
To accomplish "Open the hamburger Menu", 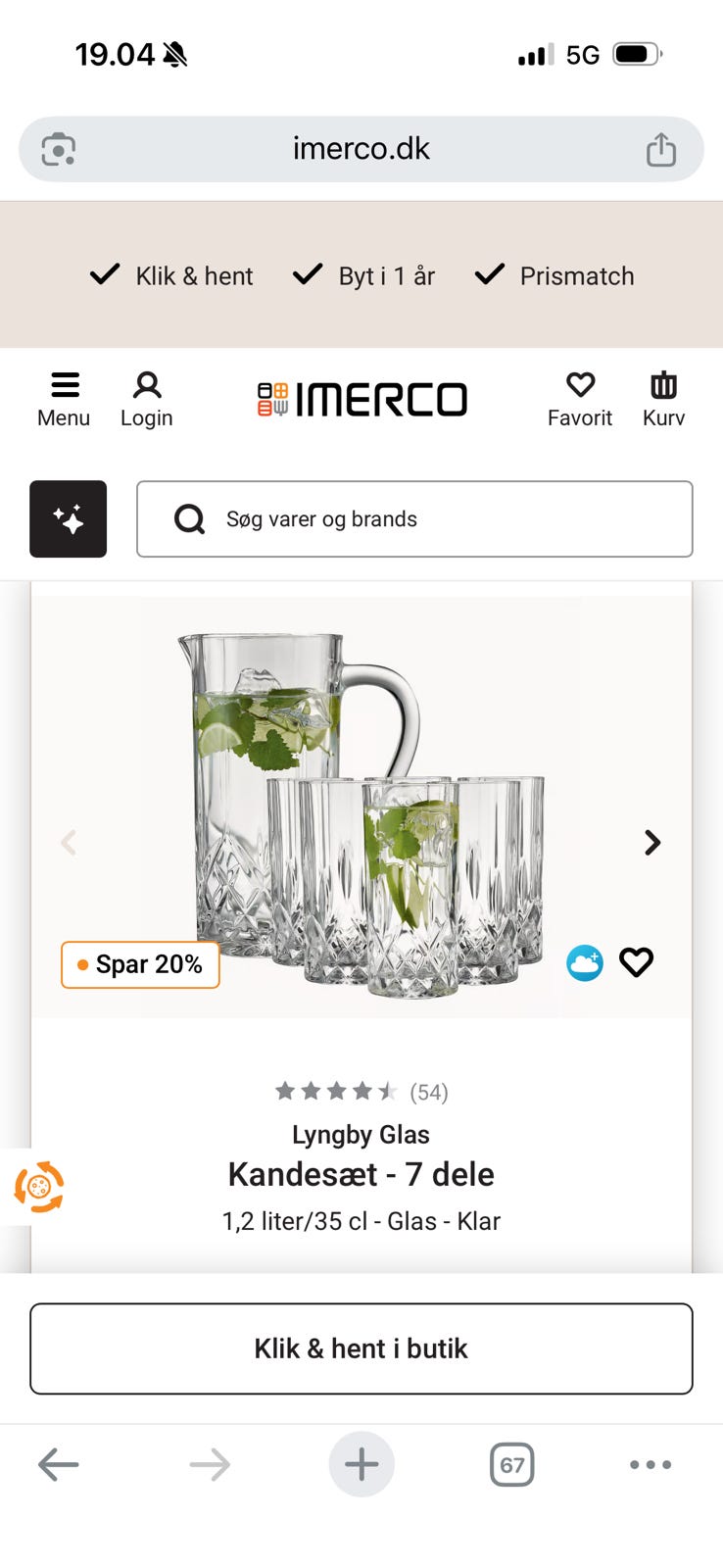I will pyautogui.click(x=64, y=399).
